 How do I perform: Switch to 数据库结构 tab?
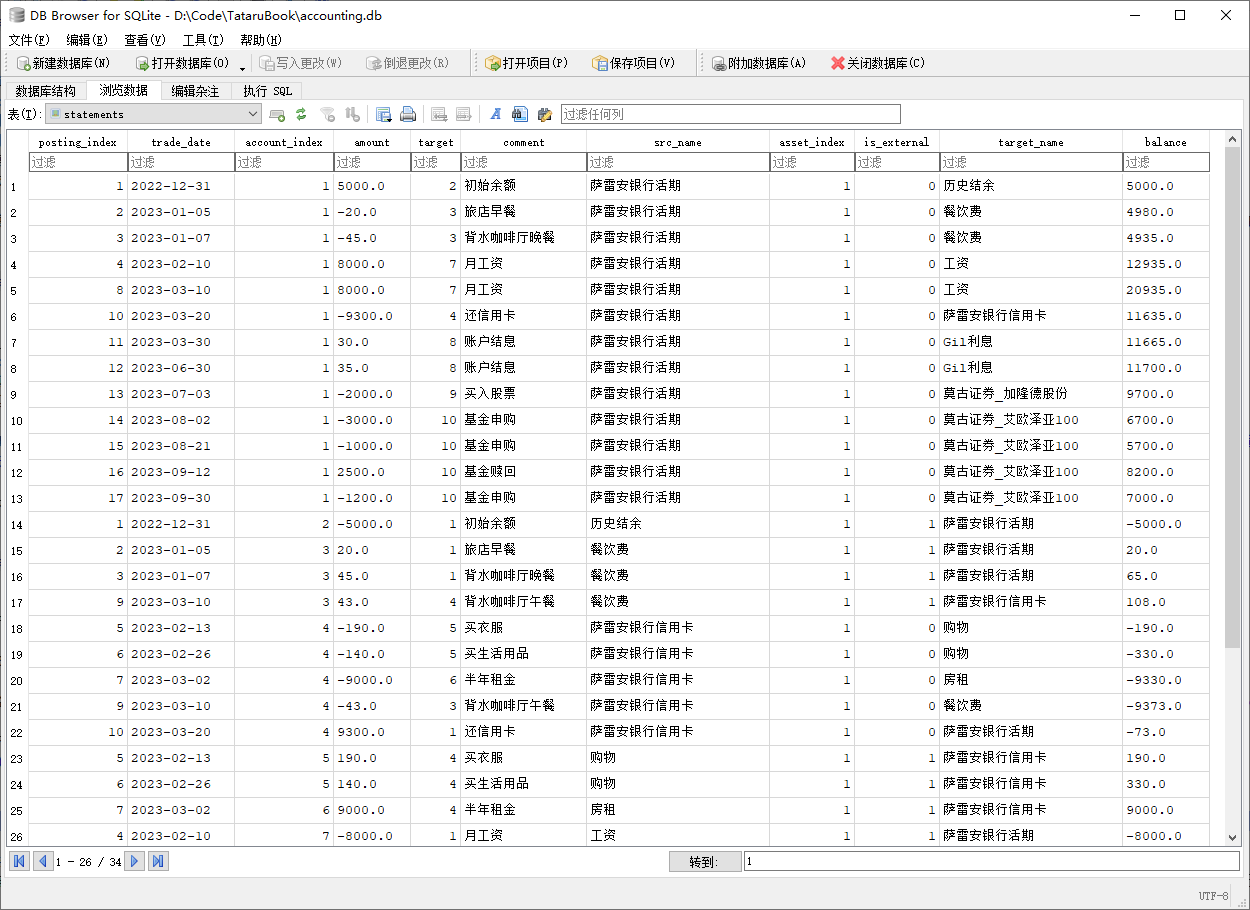click(45, 91)
